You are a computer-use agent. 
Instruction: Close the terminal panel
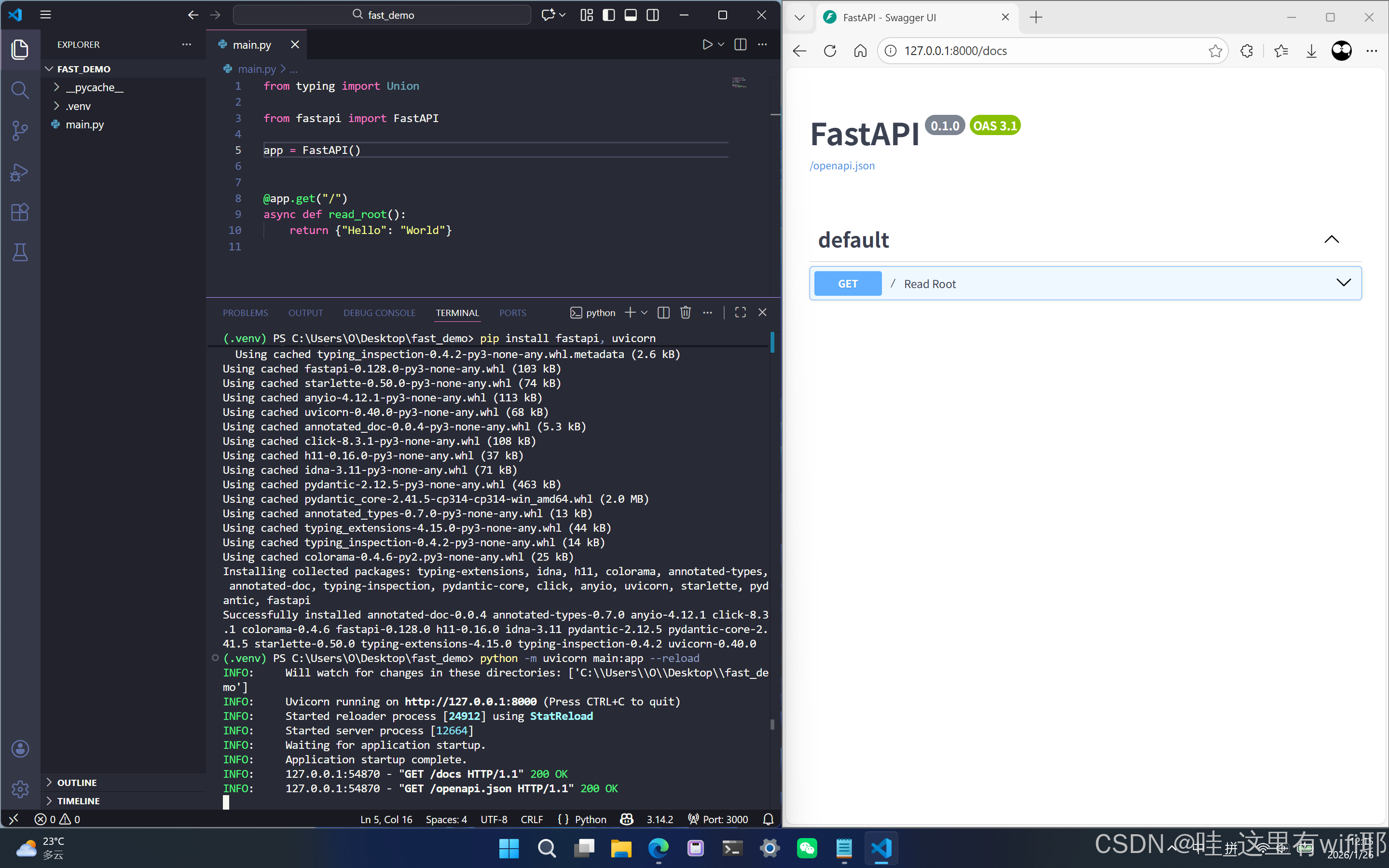click(762, 312)
